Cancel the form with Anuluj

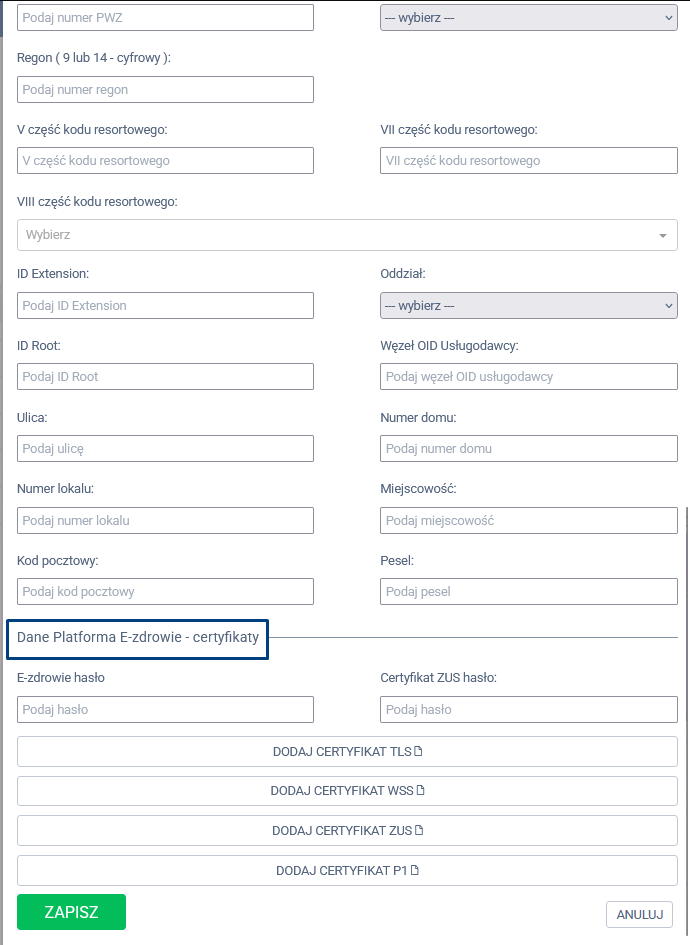[639, 914]
